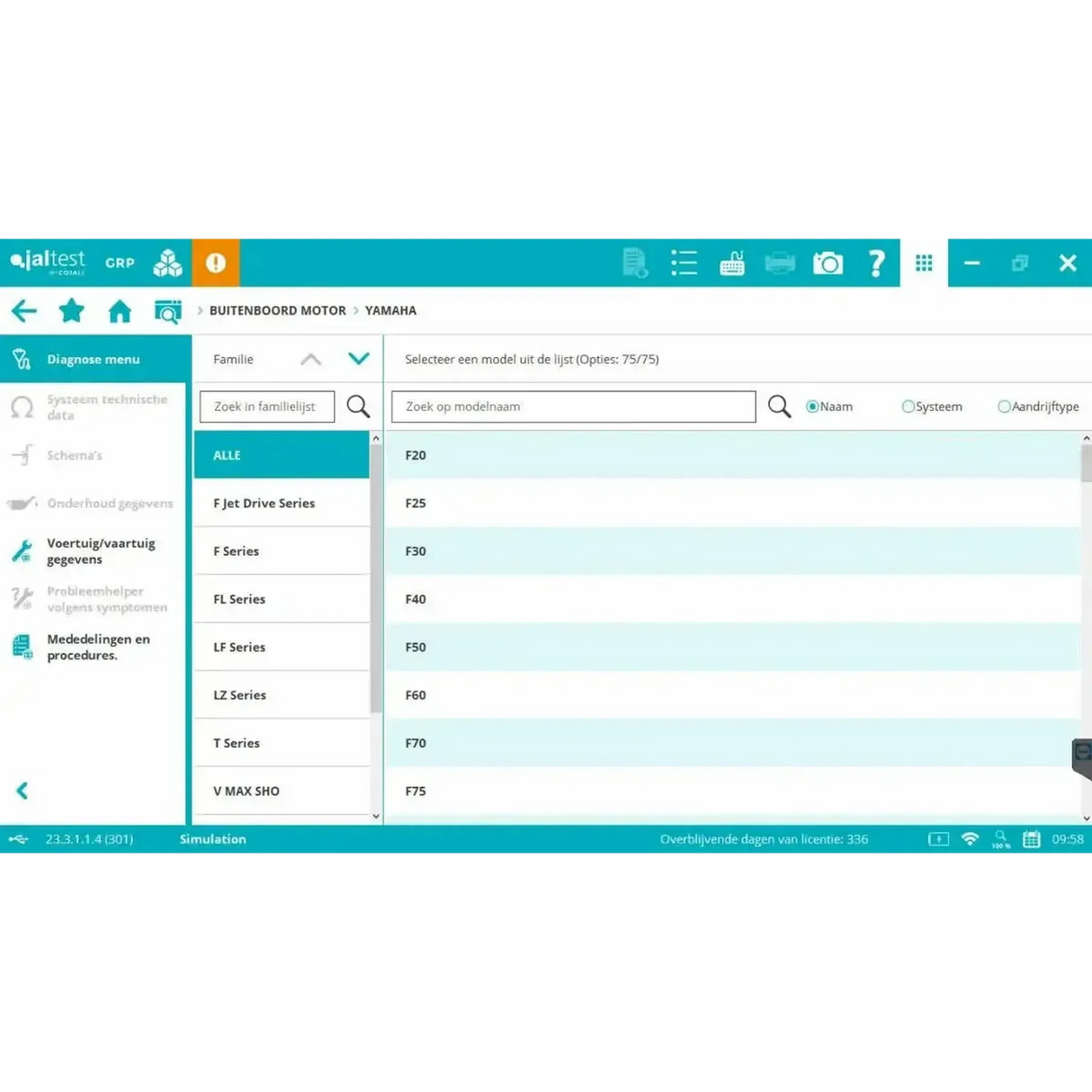The width and height of the screenshot is (1092, 1092).
Task: Collapse the left sidebar with the chevron
Action: [x=22, y=791]
